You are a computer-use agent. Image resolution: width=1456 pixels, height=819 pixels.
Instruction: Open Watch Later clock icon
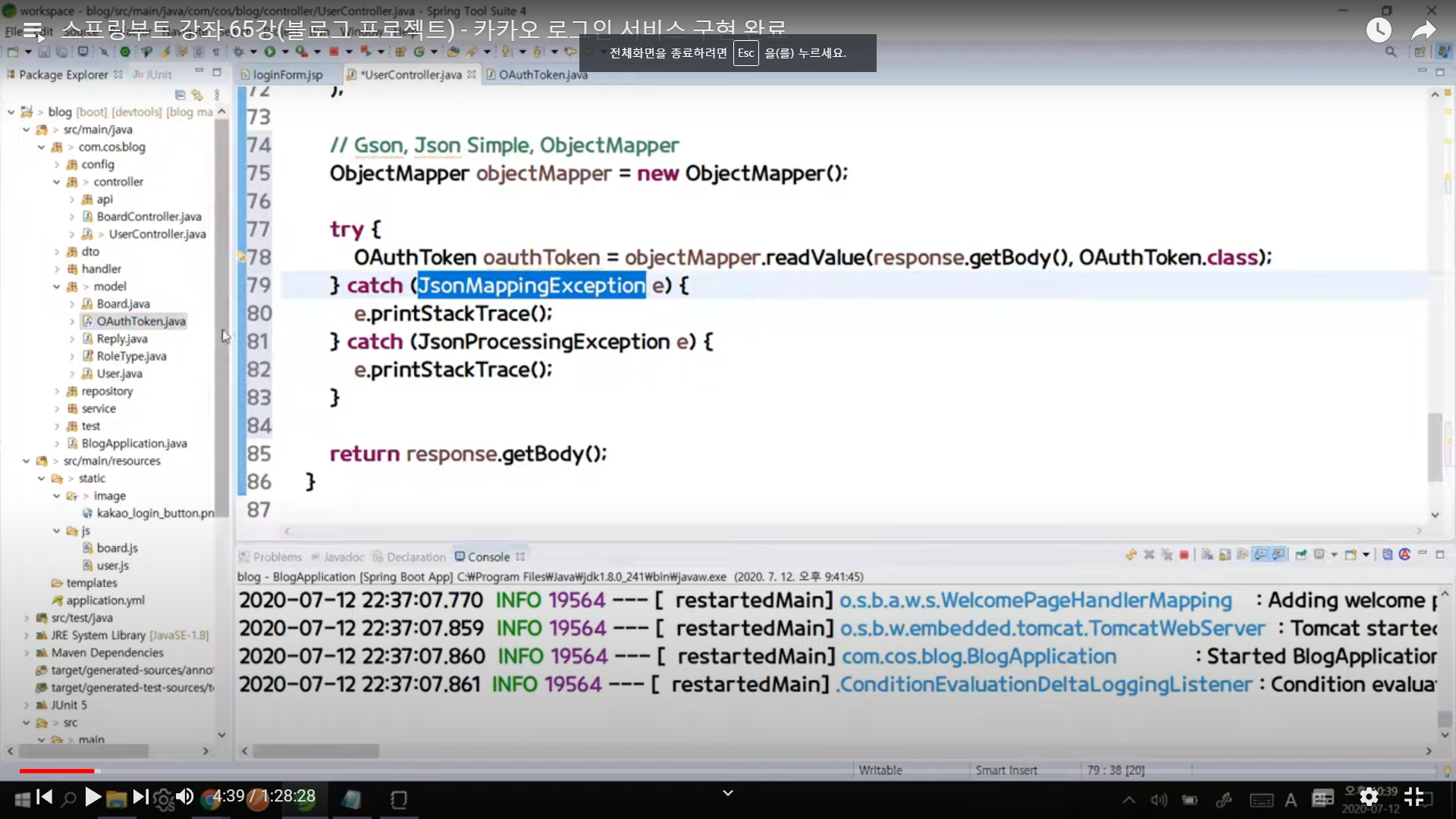(x=1379, y=30)
